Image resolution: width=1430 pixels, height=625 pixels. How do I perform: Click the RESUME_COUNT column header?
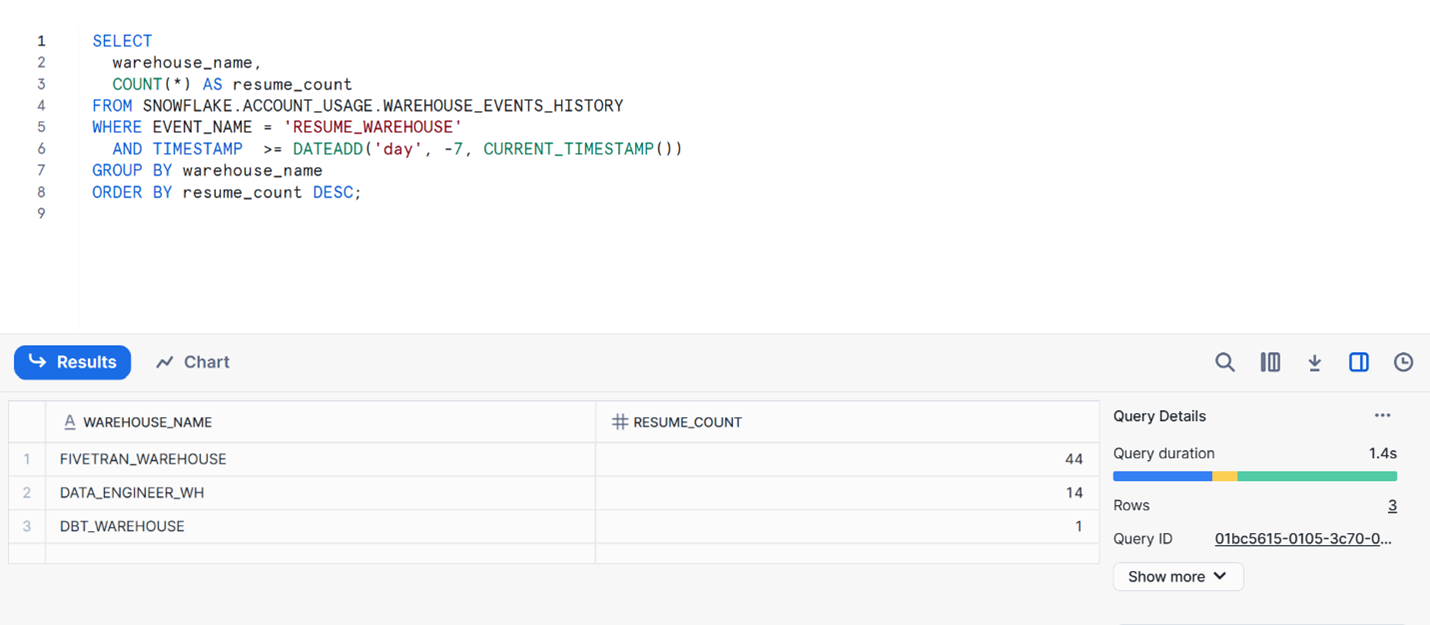click(x=687, y=422)
